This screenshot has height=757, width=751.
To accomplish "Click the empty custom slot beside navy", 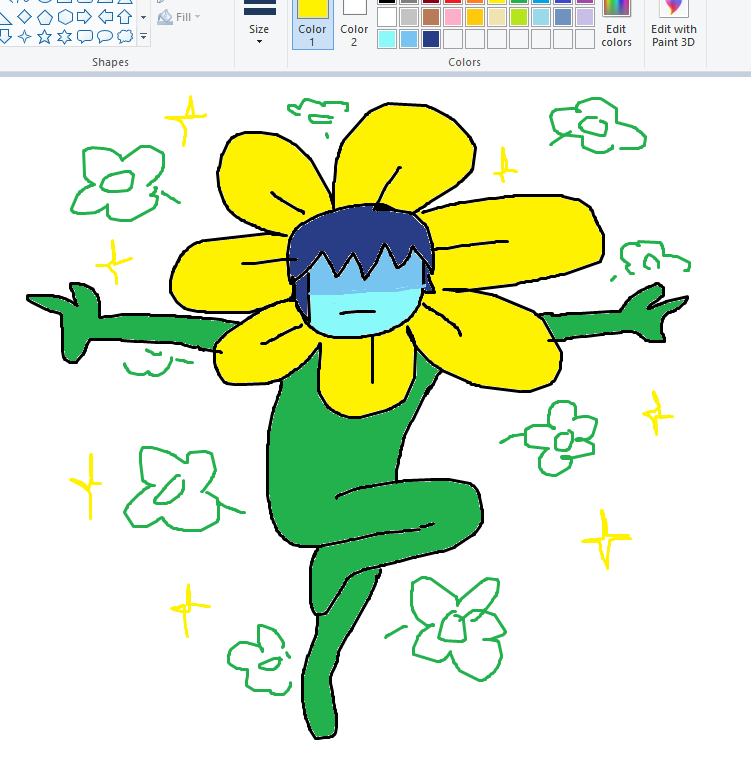I will coord(453,39).
